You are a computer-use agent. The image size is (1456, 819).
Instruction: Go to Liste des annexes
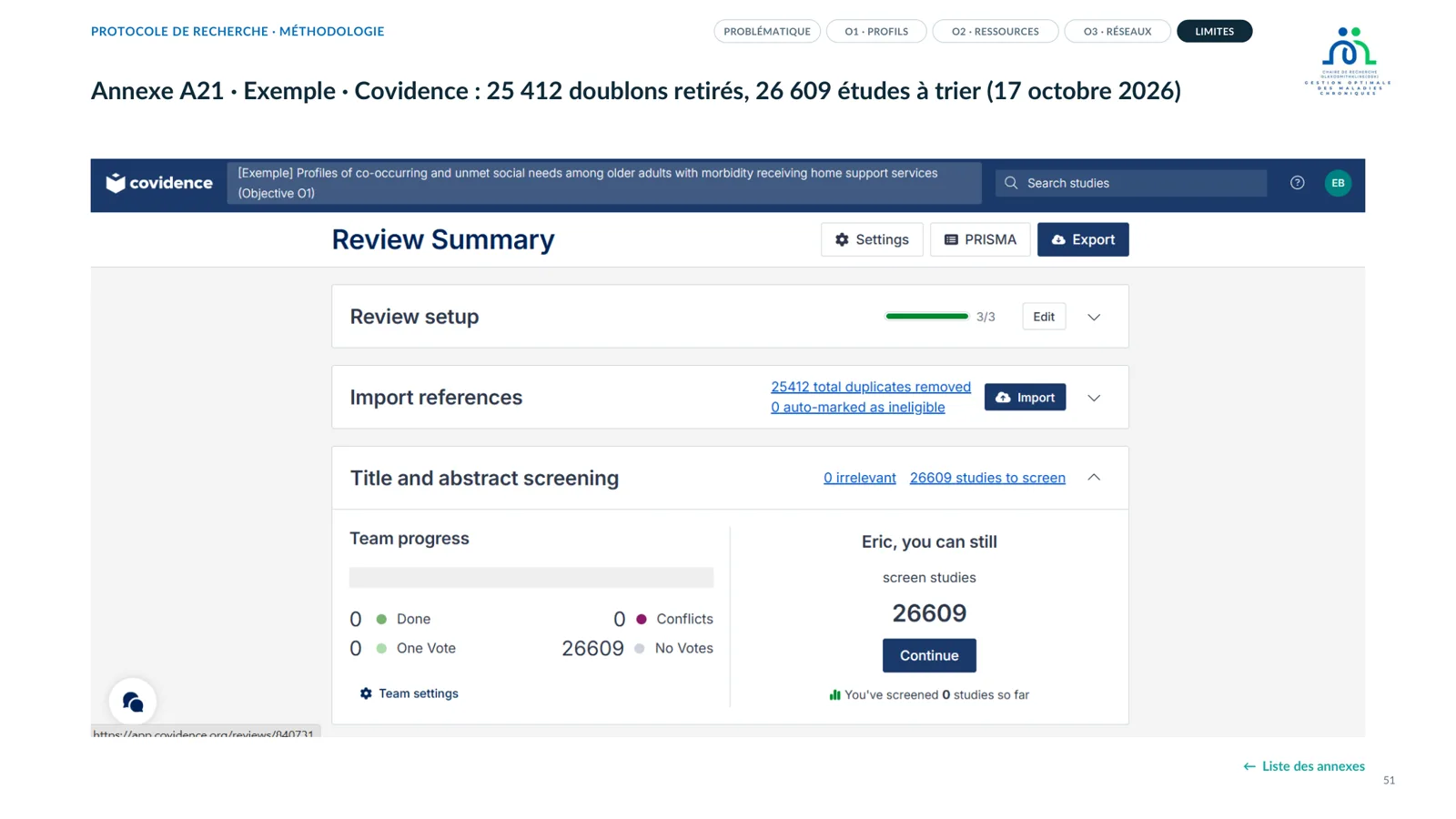click(x=1304, y=766)
